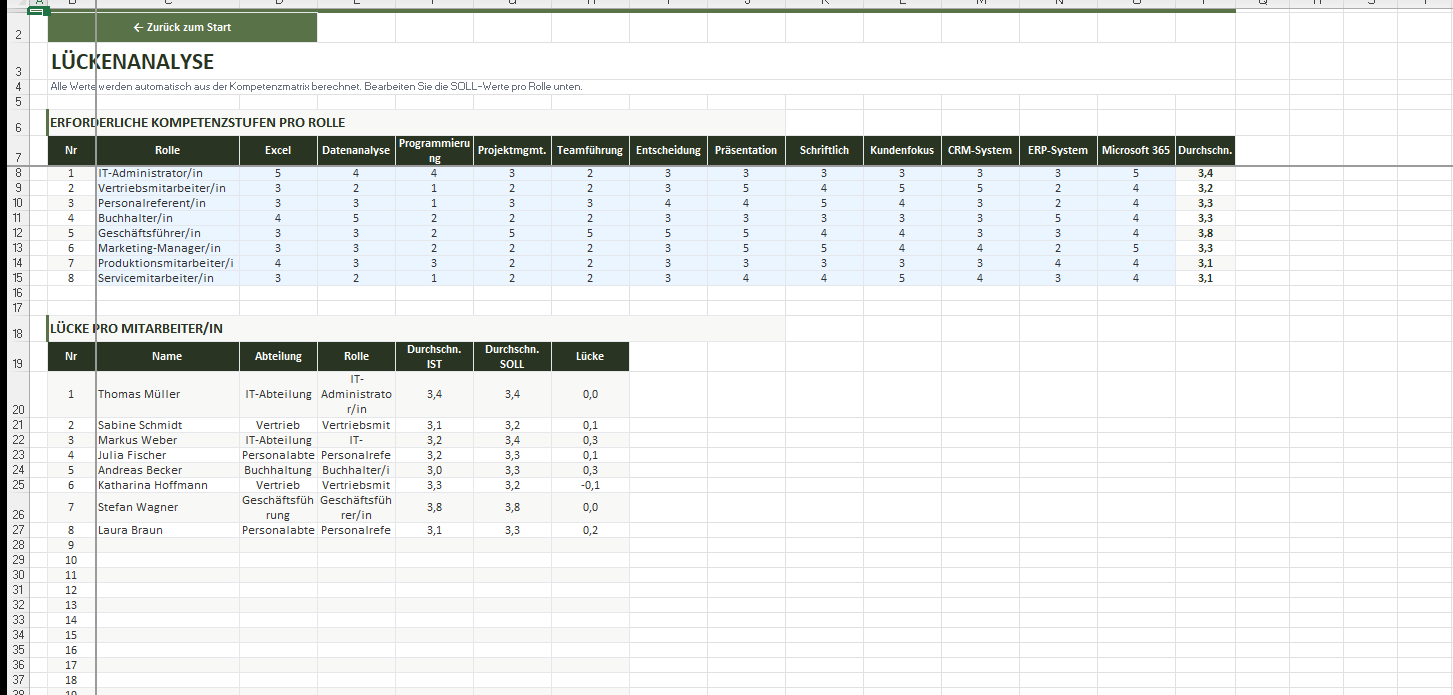The height and width of the screenshot is (695, 1453).
Task: Click the 'Rolle' header in the competency table
Action: coord(167,150)
